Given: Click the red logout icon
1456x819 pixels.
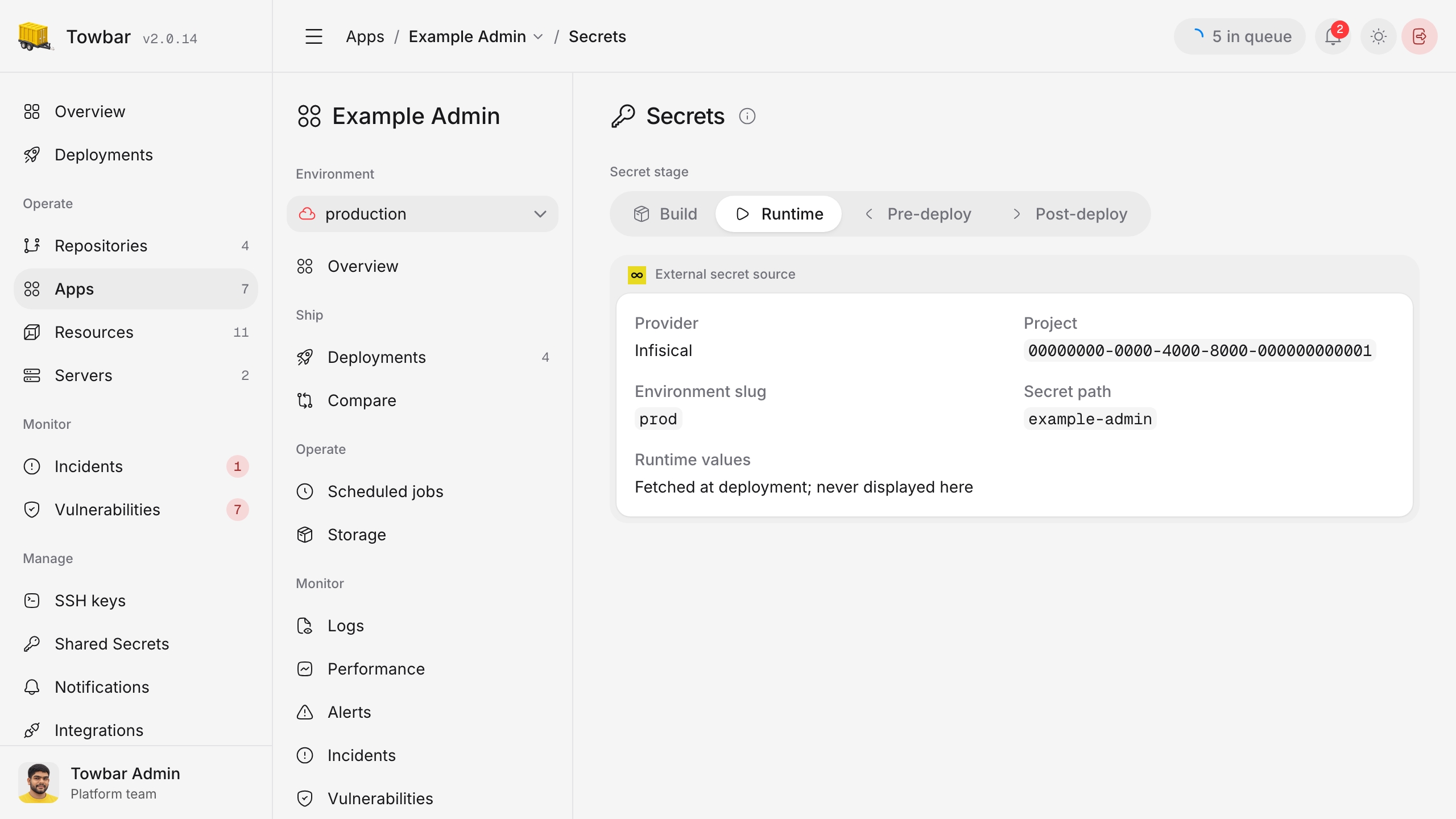Looking at the screenshot, I should pyautogui.click(x=1420, y=36).
